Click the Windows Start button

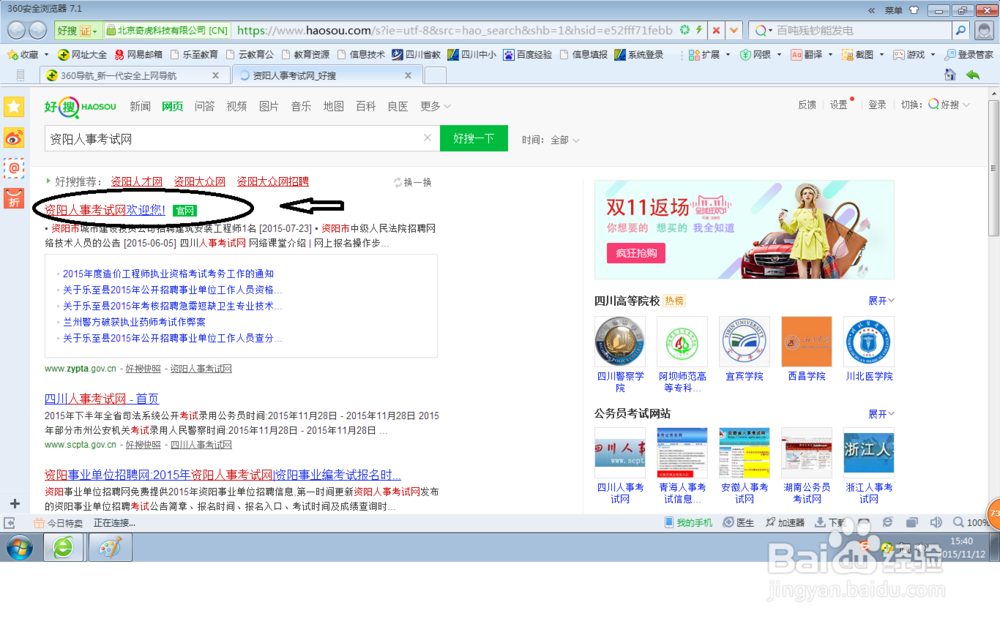point(20,547)
